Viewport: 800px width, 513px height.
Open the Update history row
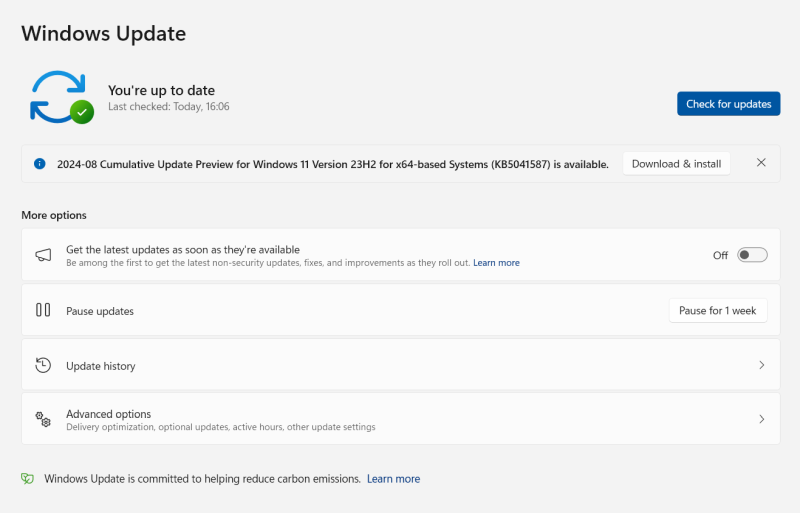[x=400, y=365]
